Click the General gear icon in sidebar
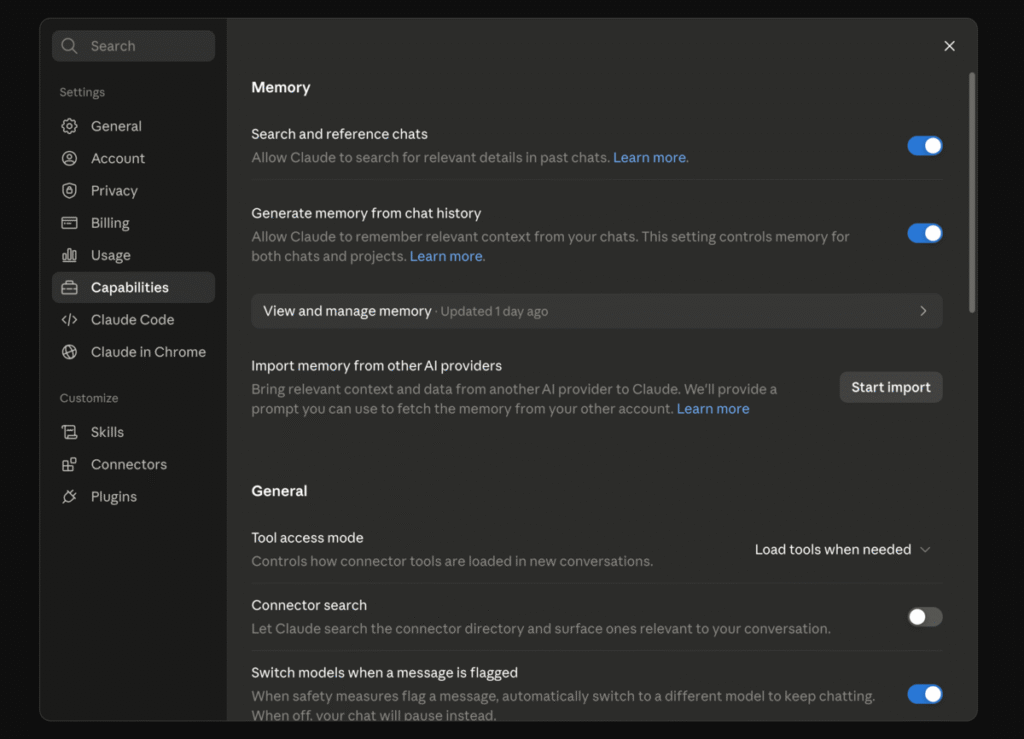The width and height of the screenshot is (1024, 739). click(69, 126)
